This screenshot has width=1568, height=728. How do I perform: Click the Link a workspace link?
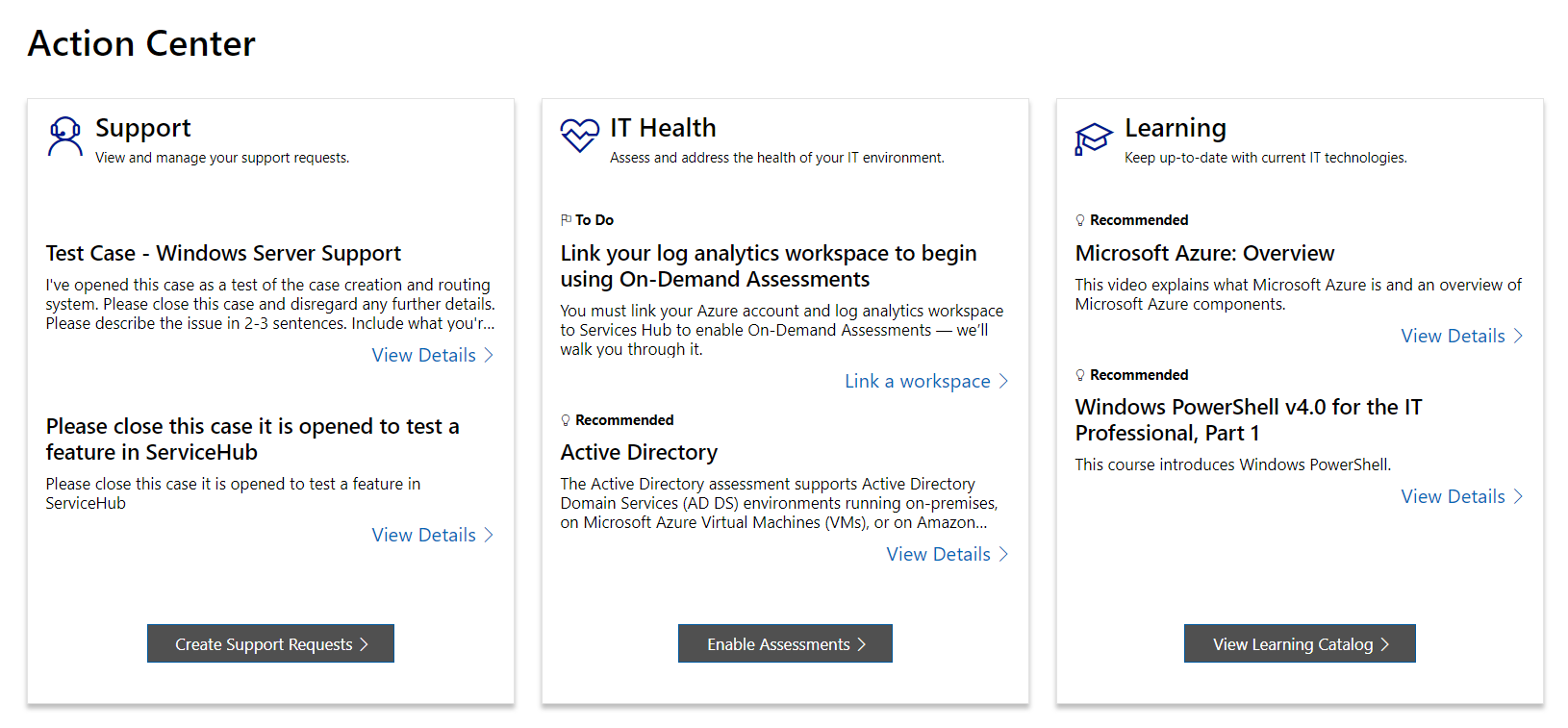pos(926,381)
